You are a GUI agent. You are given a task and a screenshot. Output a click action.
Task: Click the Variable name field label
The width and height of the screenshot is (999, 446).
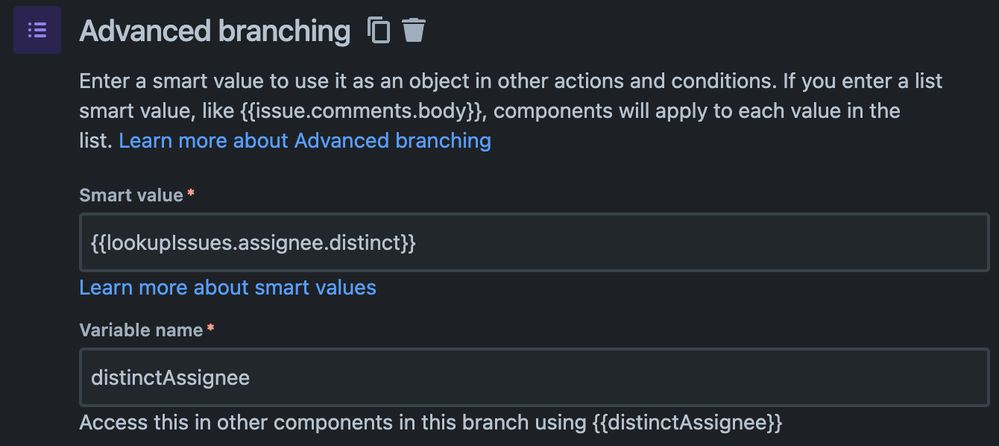point(140,329)
